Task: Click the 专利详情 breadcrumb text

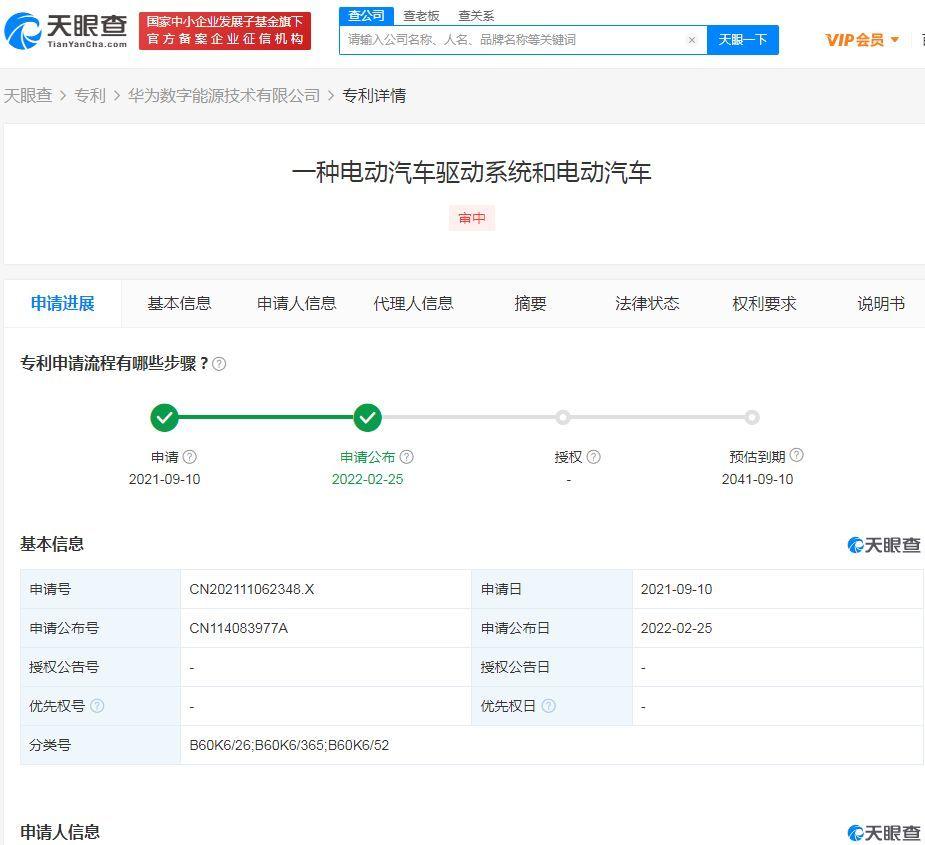Action: (x=374, y=96)
